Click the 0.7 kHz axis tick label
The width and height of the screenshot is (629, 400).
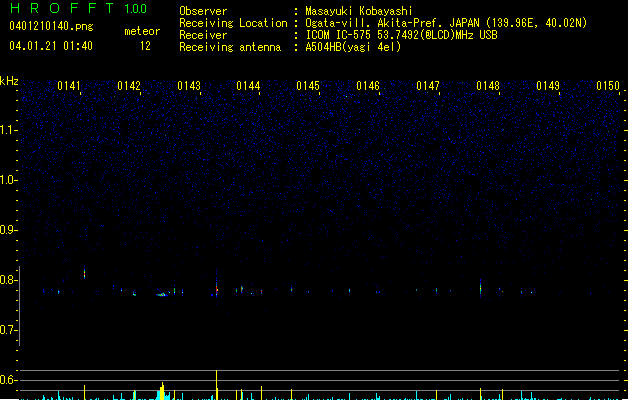[x=8, y=330]
